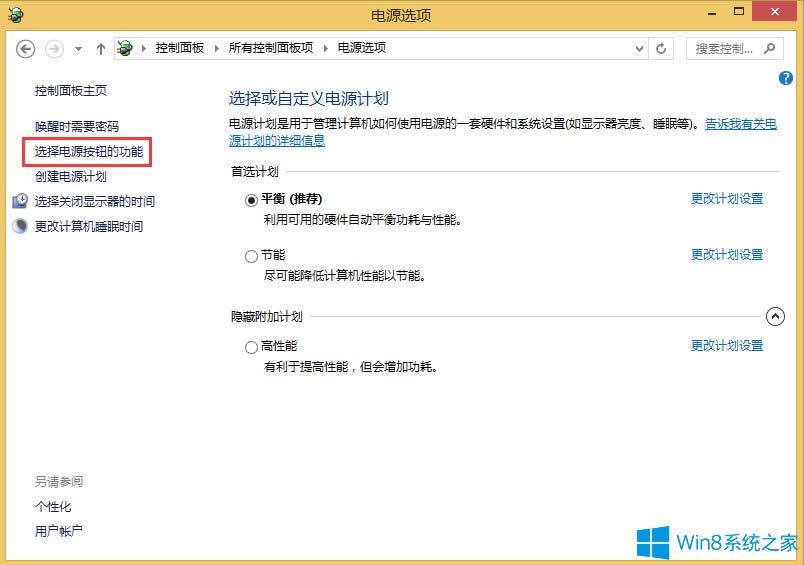Open 更改计划设置 for 节能 plan
804x565 pixels.
(x=727, y=255)
